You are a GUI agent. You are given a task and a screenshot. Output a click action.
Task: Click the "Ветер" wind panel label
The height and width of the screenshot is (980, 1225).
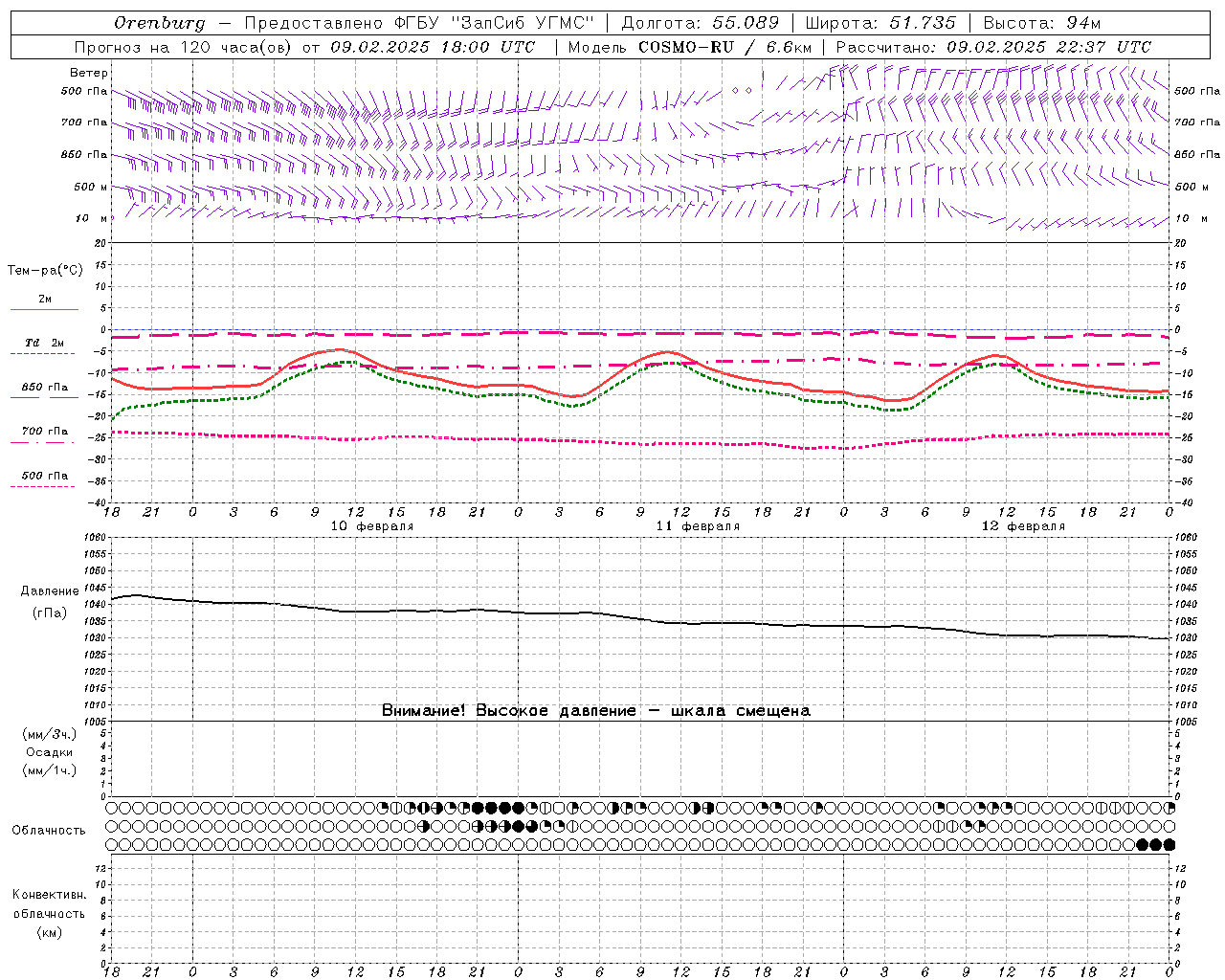point(89,73)
